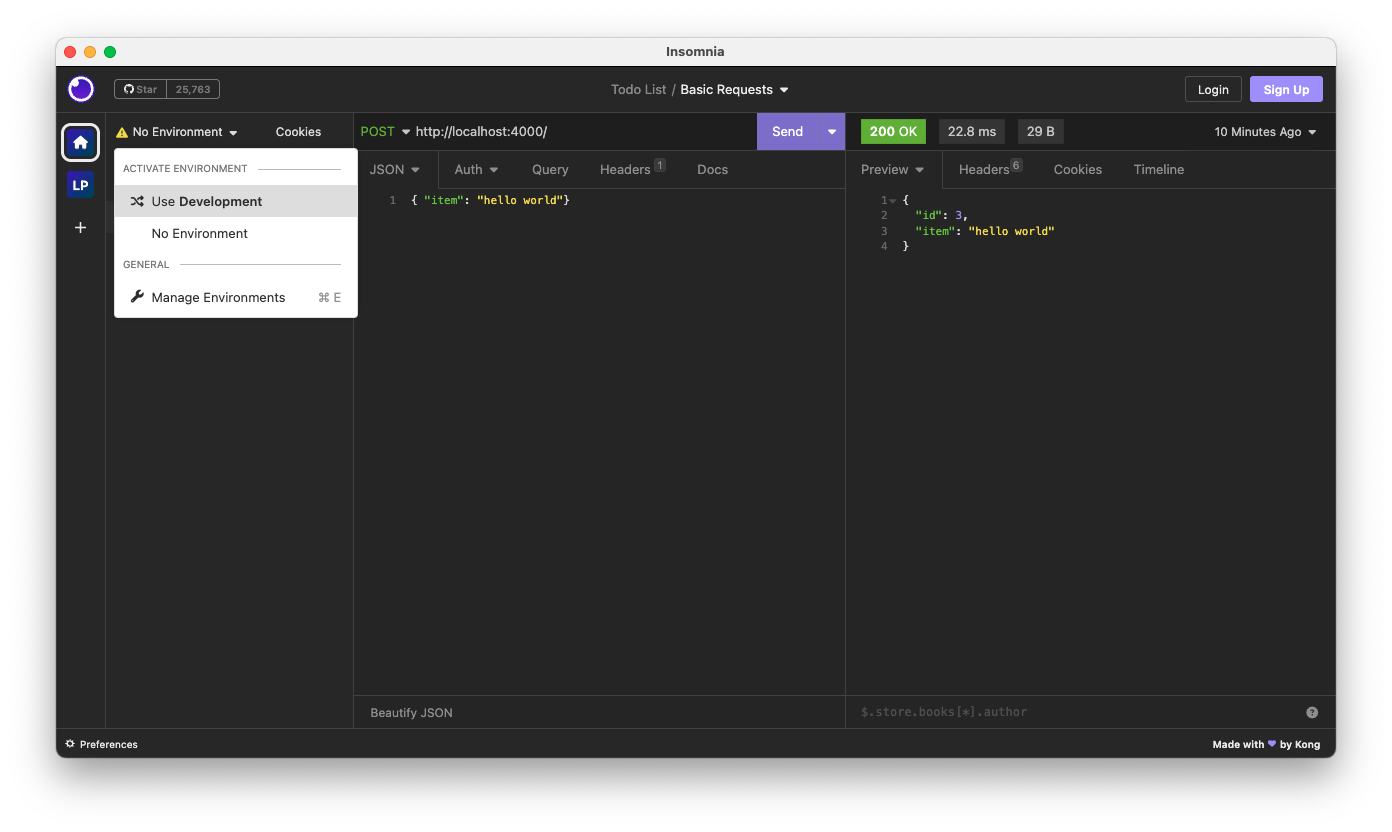Select the home icon in the sidebar
The width and height of the screenshot is (1392, 832).
tap(80, 142)
